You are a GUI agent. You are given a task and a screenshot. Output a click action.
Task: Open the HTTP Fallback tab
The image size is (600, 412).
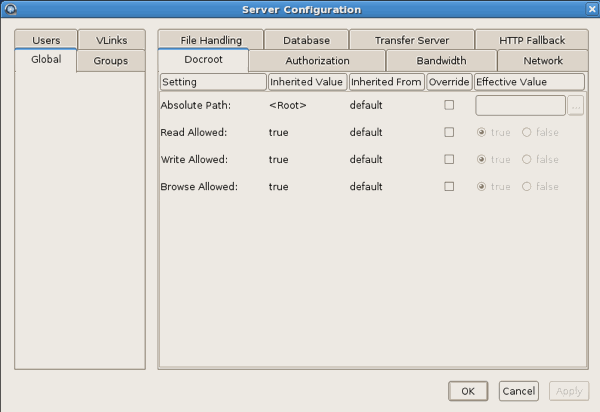[x=532, y=40]
